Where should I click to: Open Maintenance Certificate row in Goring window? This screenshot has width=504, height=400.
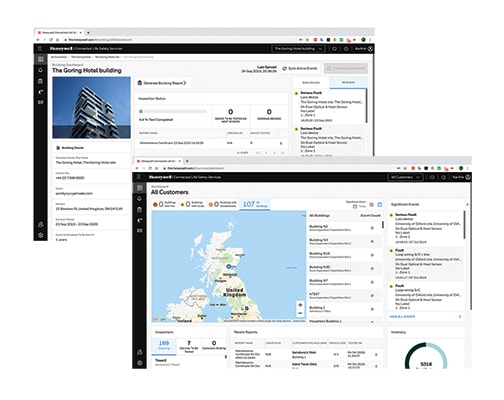212,143
